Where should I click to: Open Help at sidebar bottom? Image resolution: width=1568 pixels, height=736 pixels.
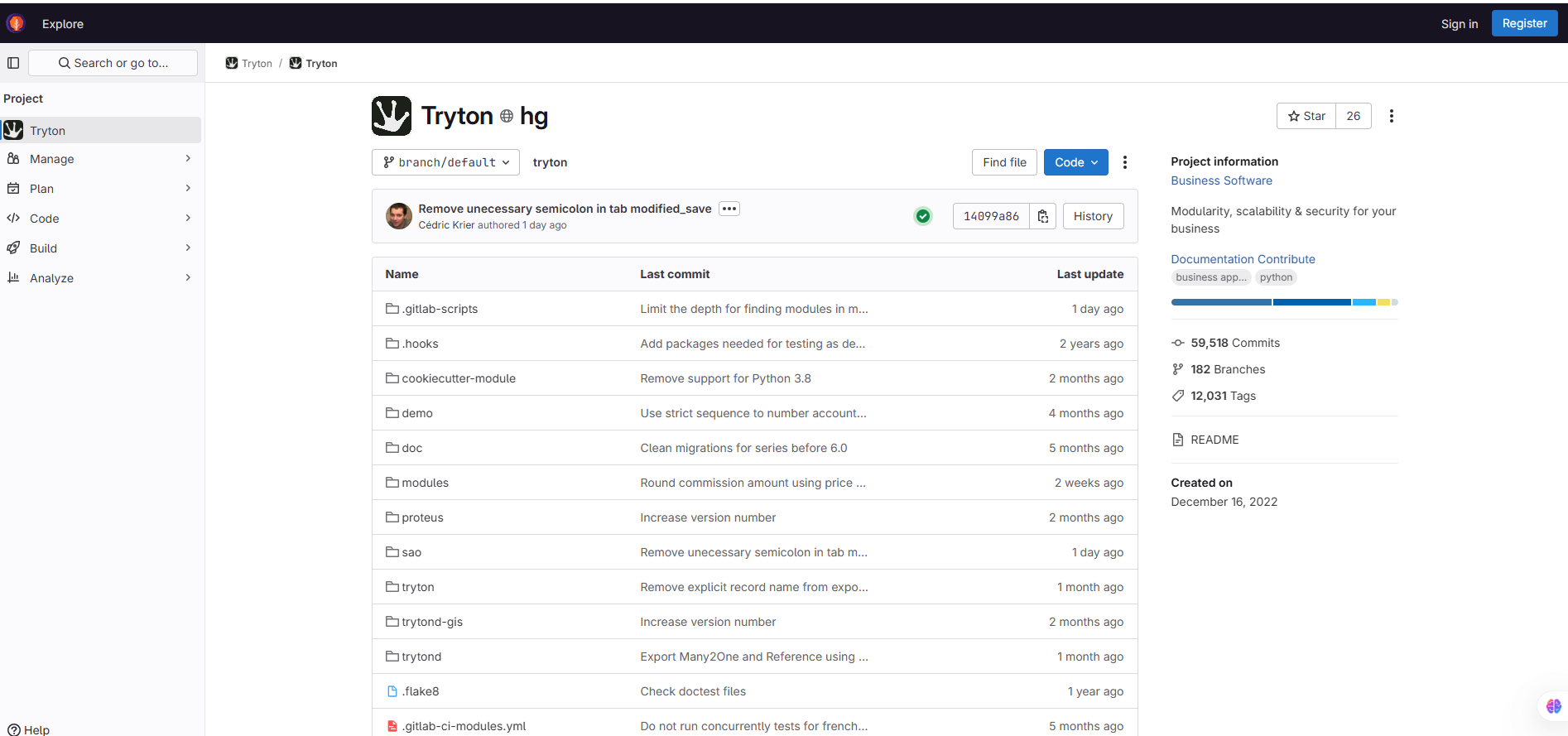pos(29,729)
